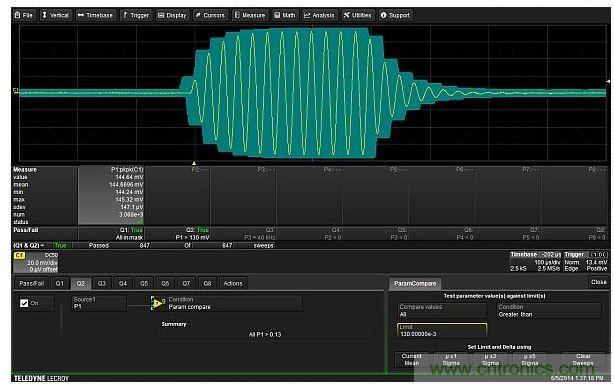The width and height of the screenshot is (614, 384).
Task: Toggle the Q2 On checkbox
Action: click(24, 303)
